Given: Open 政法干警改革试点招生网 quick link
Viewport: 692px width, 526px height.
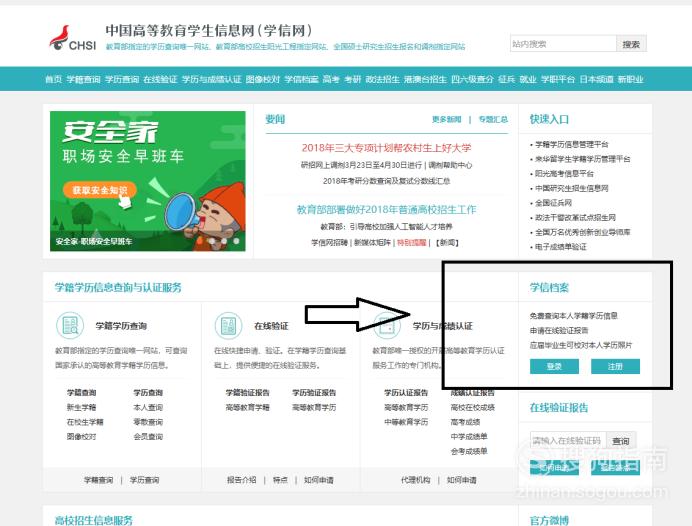Looking at the screenshot, I should pyautogui.click(x=575, y=218).
